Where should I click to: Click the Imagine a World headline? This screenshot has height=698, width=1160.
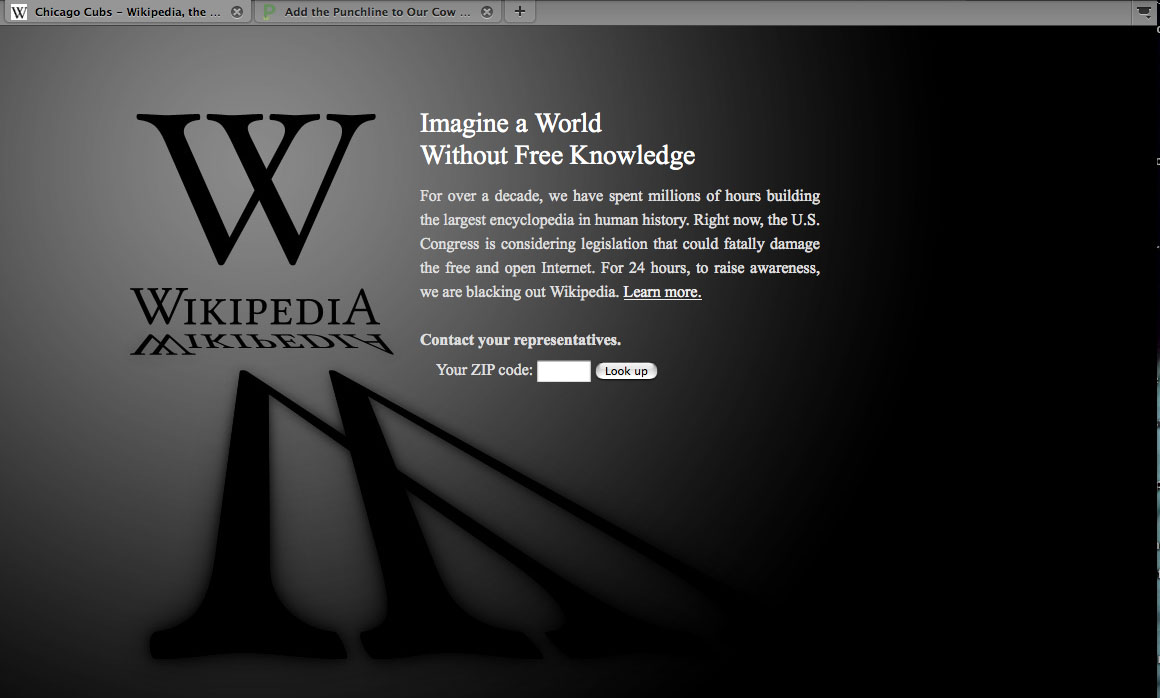510,123
